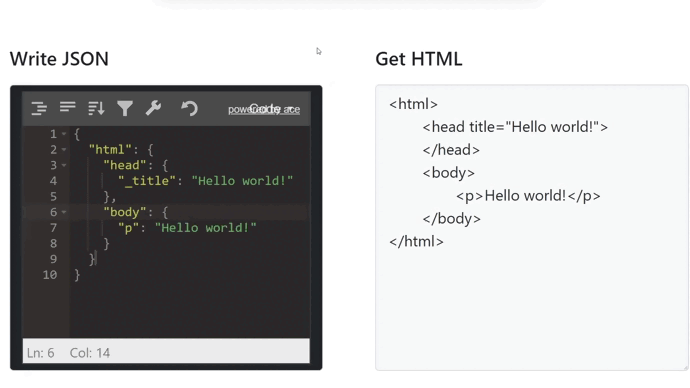Click the closing brace on line 9
This screenshot has width=690, height=388.
92,259
